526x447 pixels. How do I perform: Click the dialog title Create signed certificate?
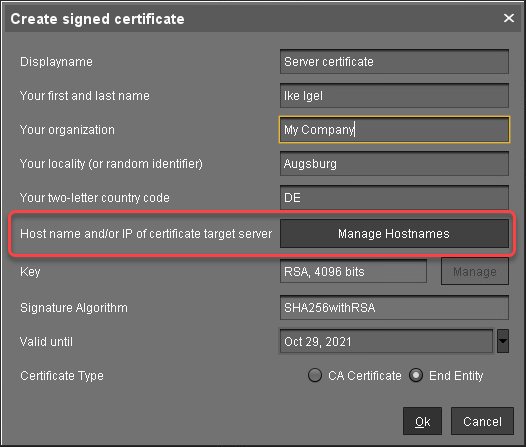click(97, 19)
